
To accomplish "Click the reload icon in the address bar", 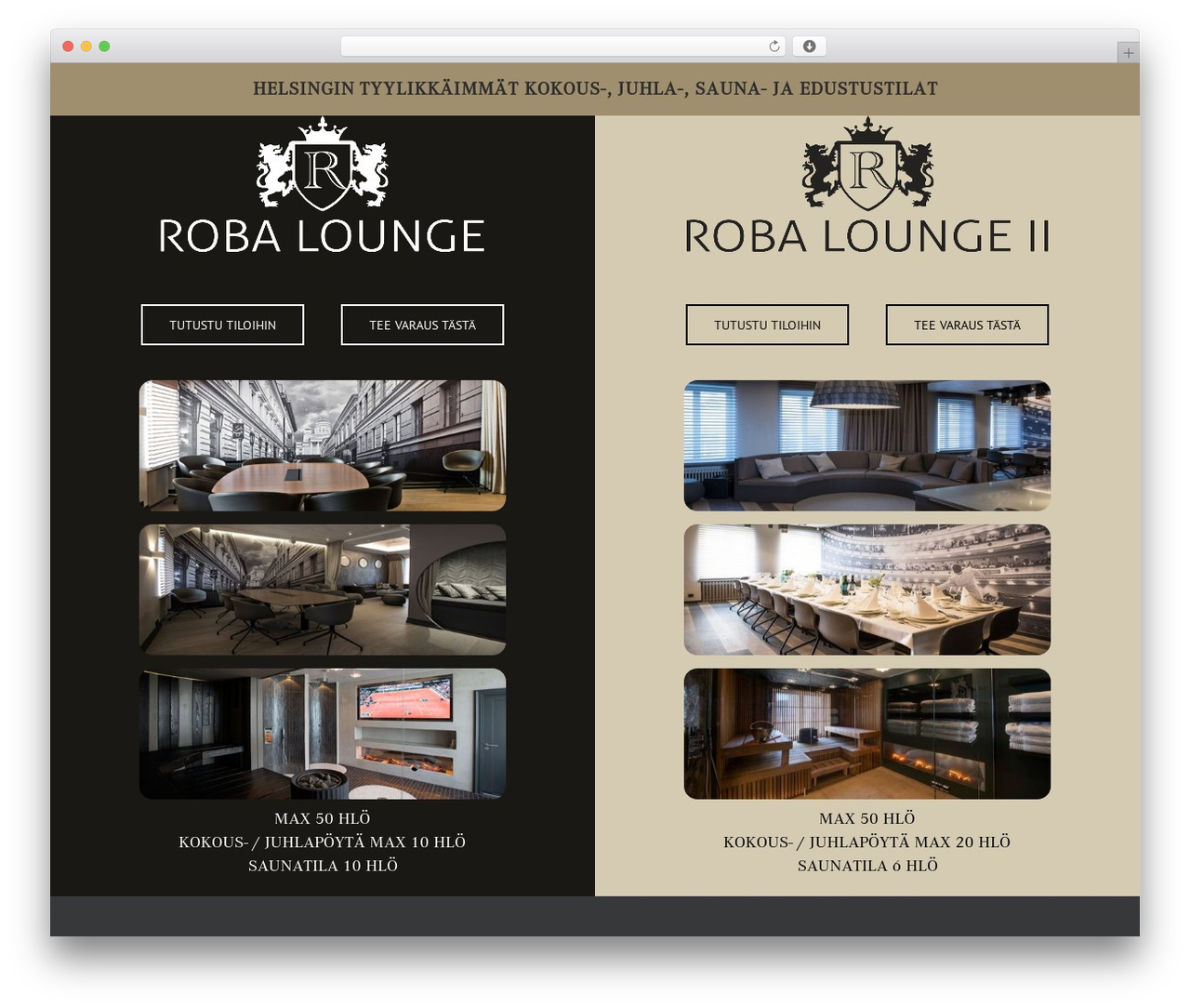I will coord(773,46).
